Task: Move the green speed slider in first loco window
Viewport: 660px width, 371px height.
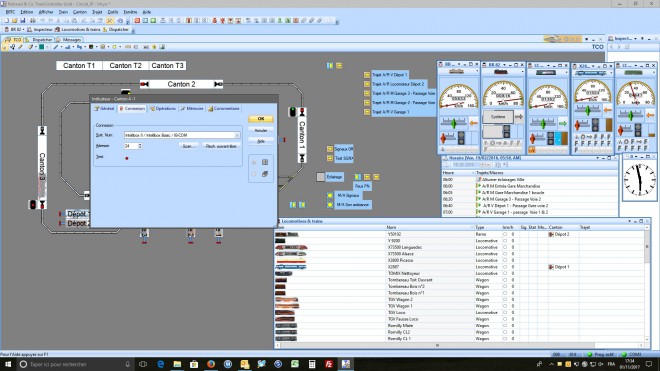Action: point(454,123)
